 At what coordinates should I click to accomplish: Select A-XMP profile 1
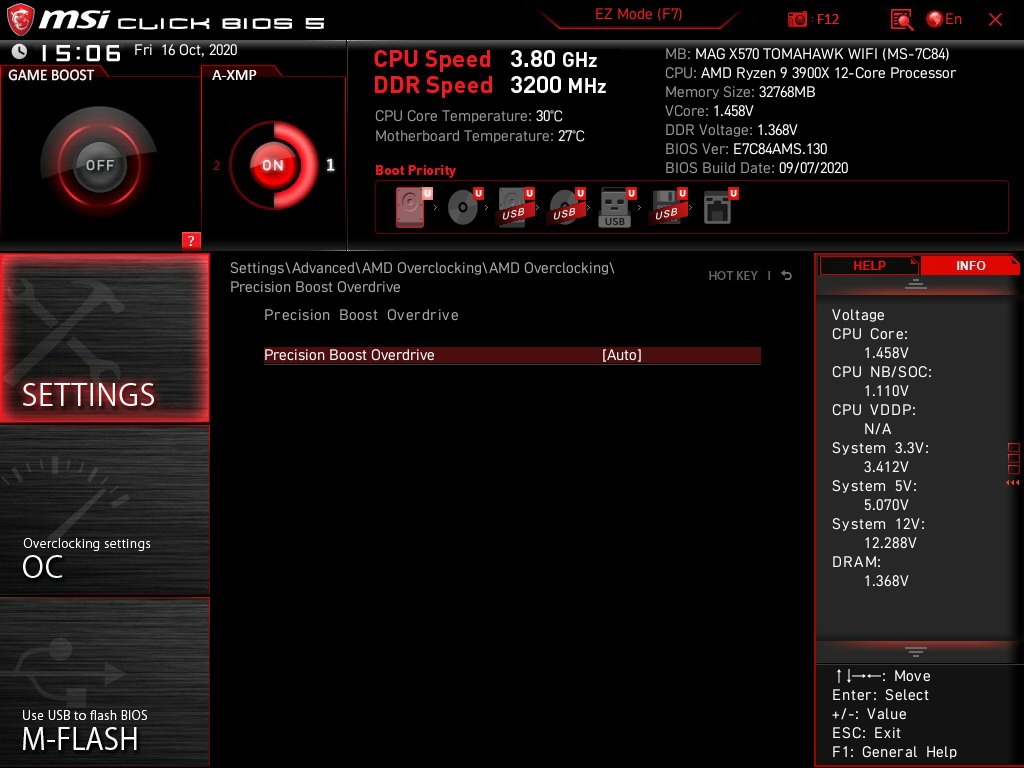click(x=330, y=165)
